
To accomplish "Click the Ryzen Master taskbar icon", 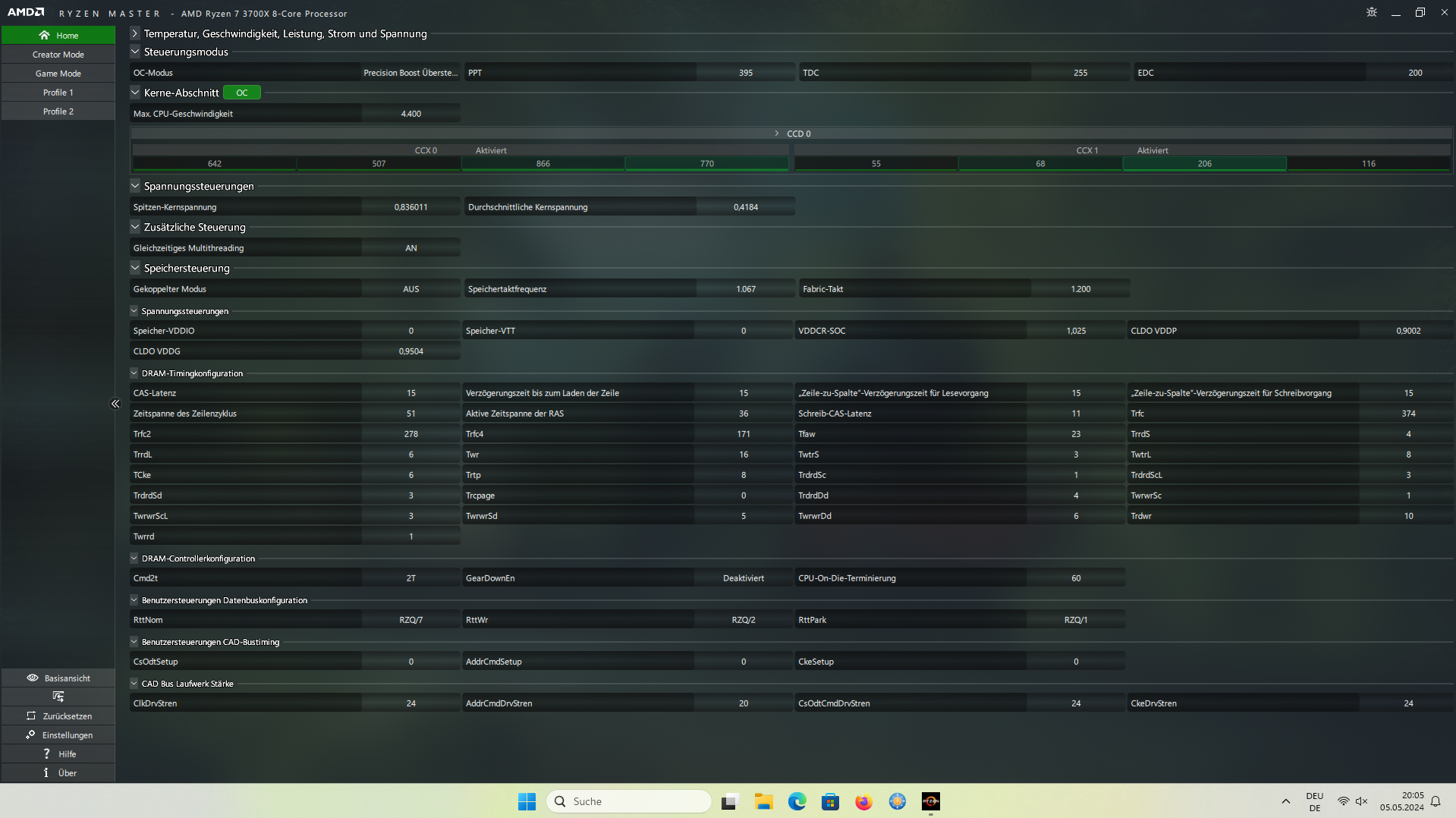I will tap(930, 801).
